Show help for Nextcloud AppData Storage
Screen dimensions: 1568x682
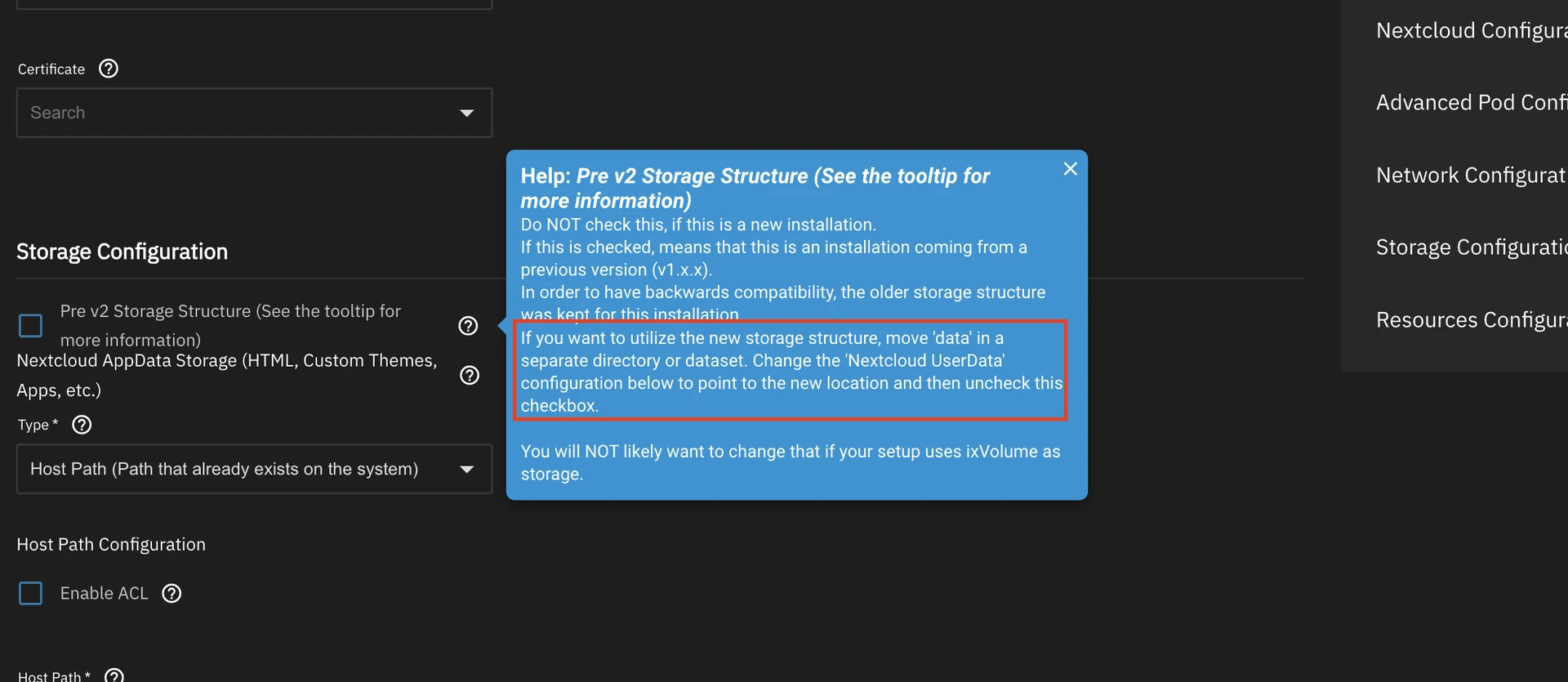[x=470, y=375]
